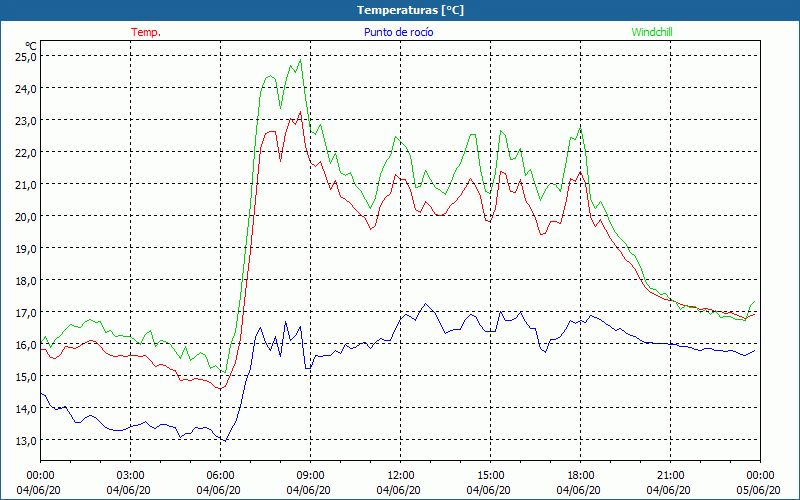800x500 pixels.
Task: Click the '20,0' y-axis value
Action: tap(26, 217)
